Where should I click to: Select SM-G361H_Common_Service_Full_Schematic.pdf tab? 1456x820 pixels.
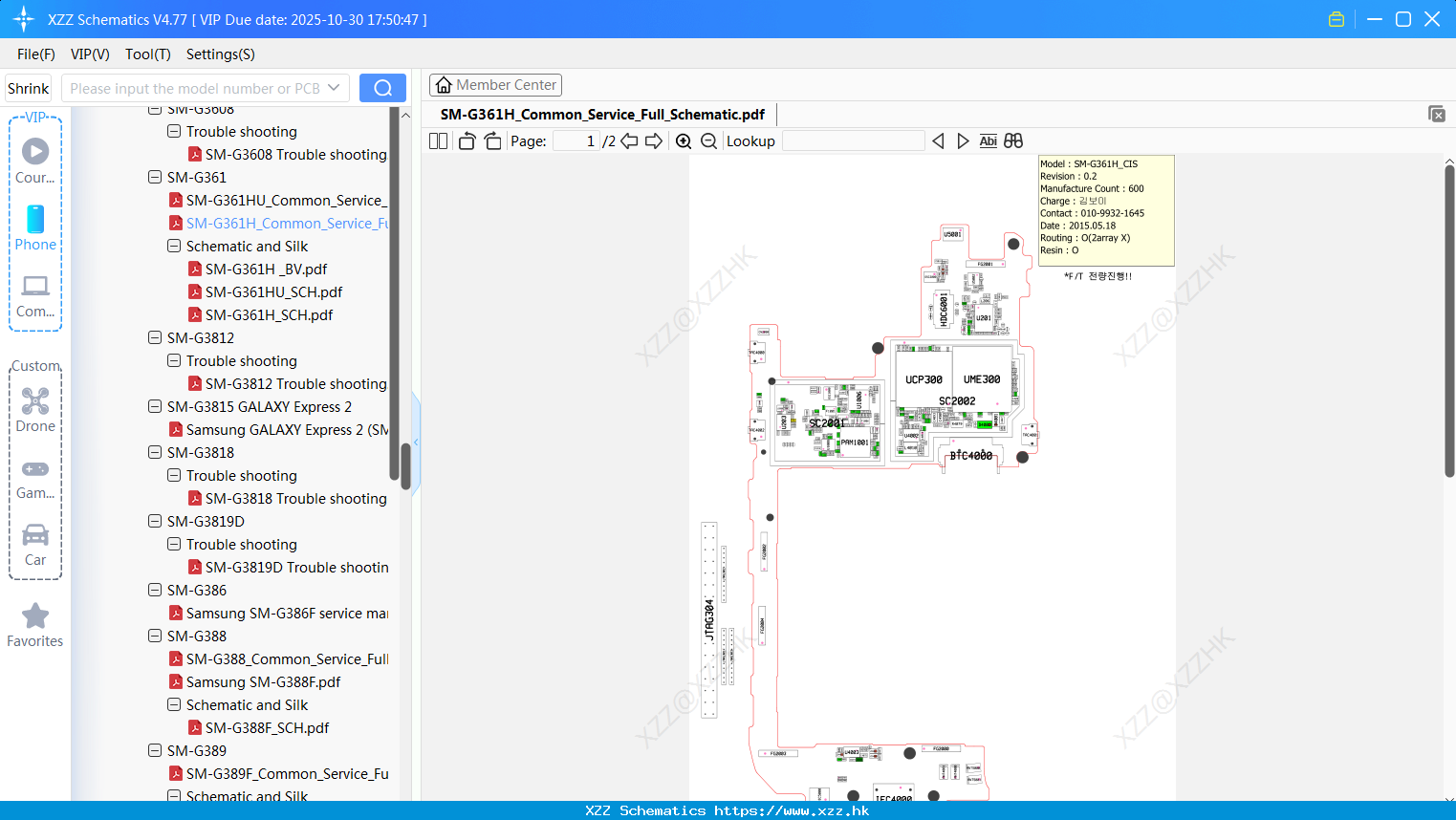[602, 114]
